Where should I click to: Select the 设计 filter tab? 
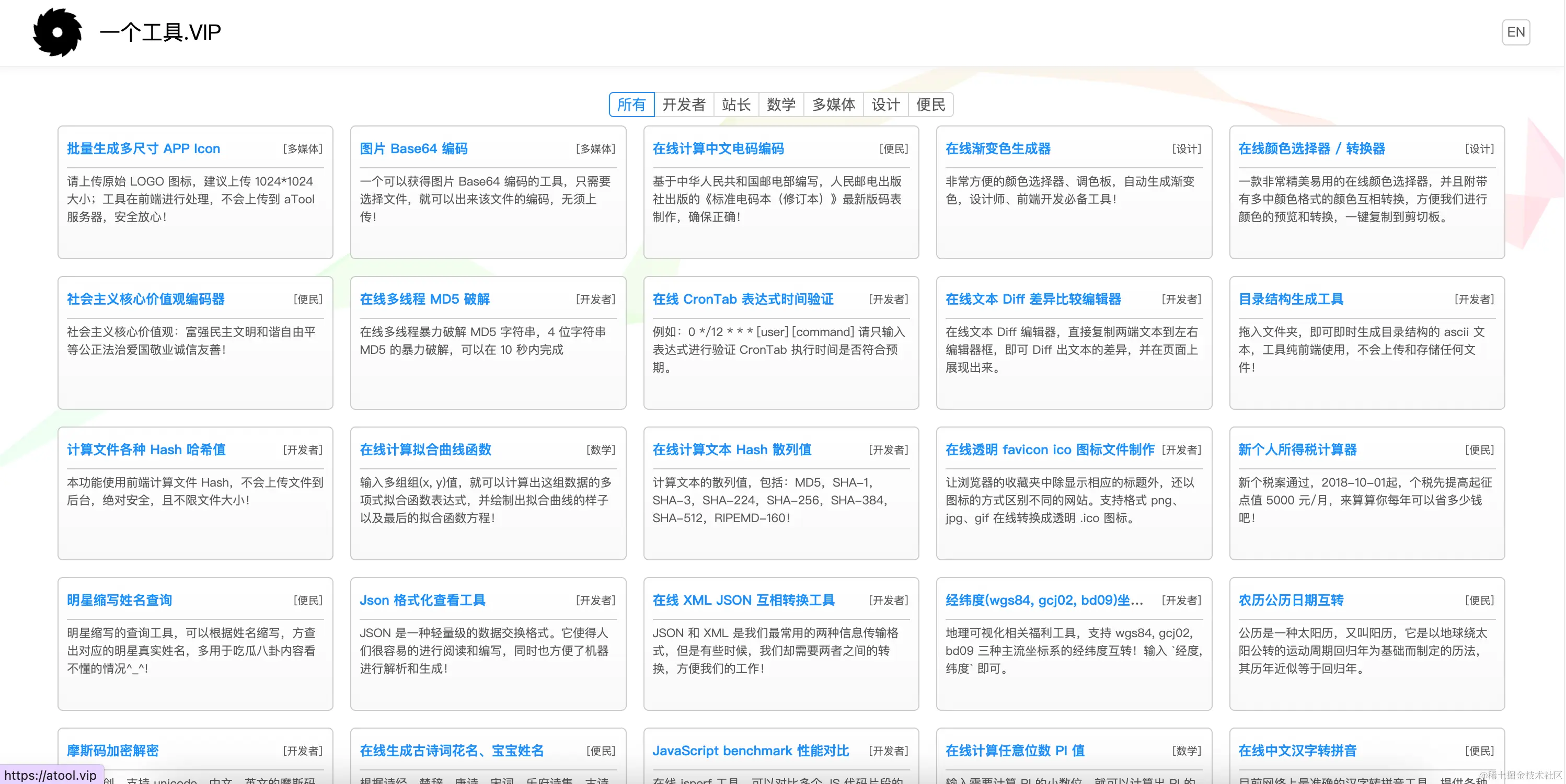[x=885, y=105]
